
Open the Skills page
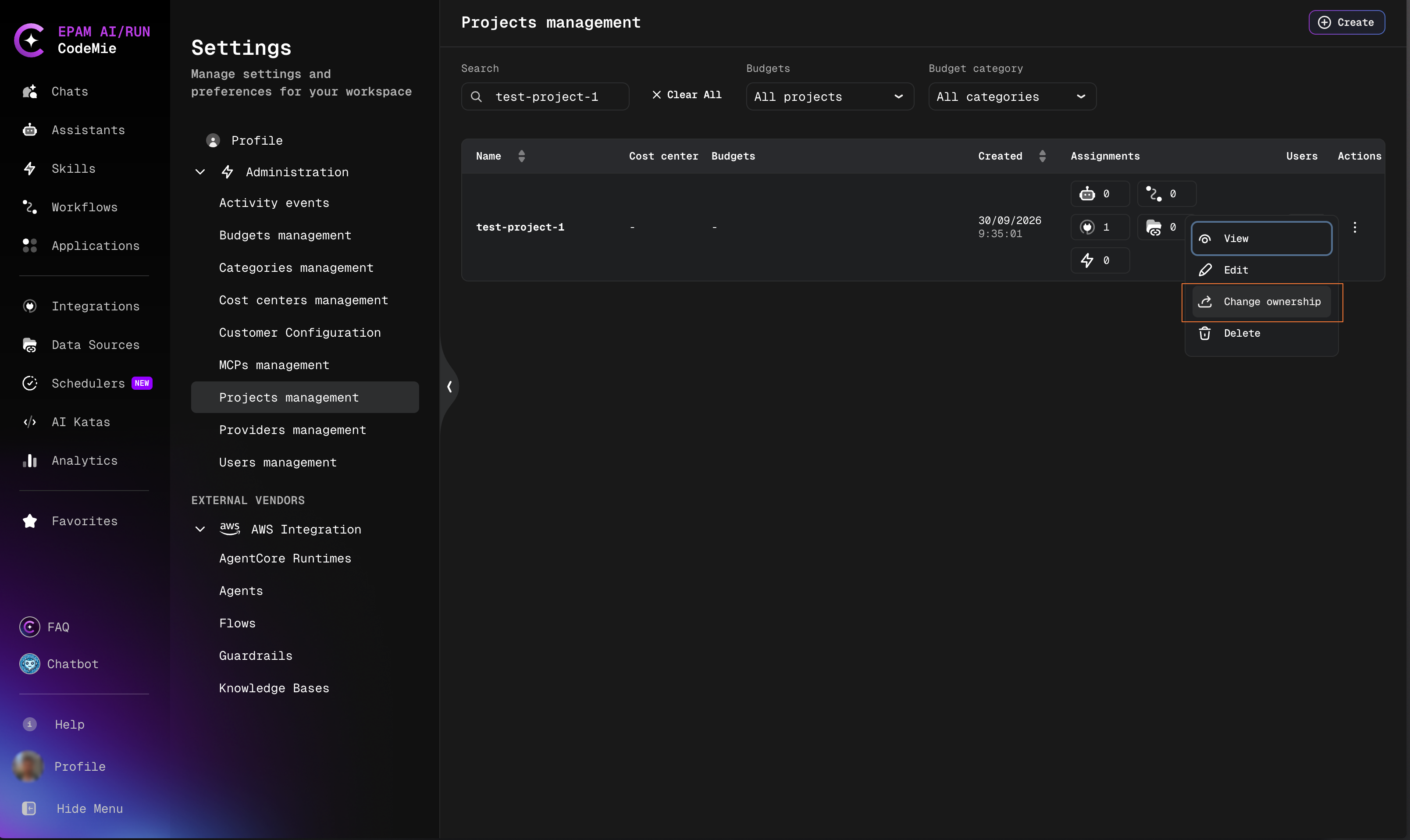tap(59, 169)
